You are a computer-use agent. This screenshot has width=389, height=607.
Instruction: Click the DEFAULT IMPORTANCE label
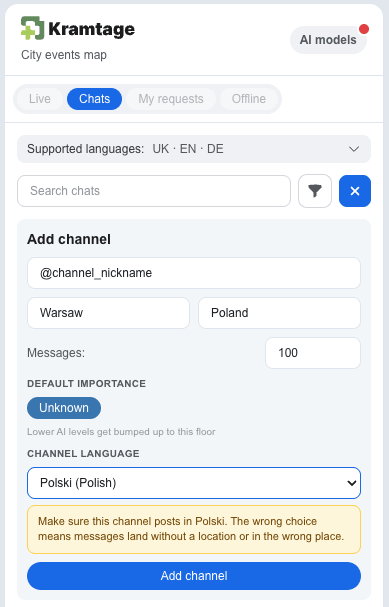[x=87, y=384]
